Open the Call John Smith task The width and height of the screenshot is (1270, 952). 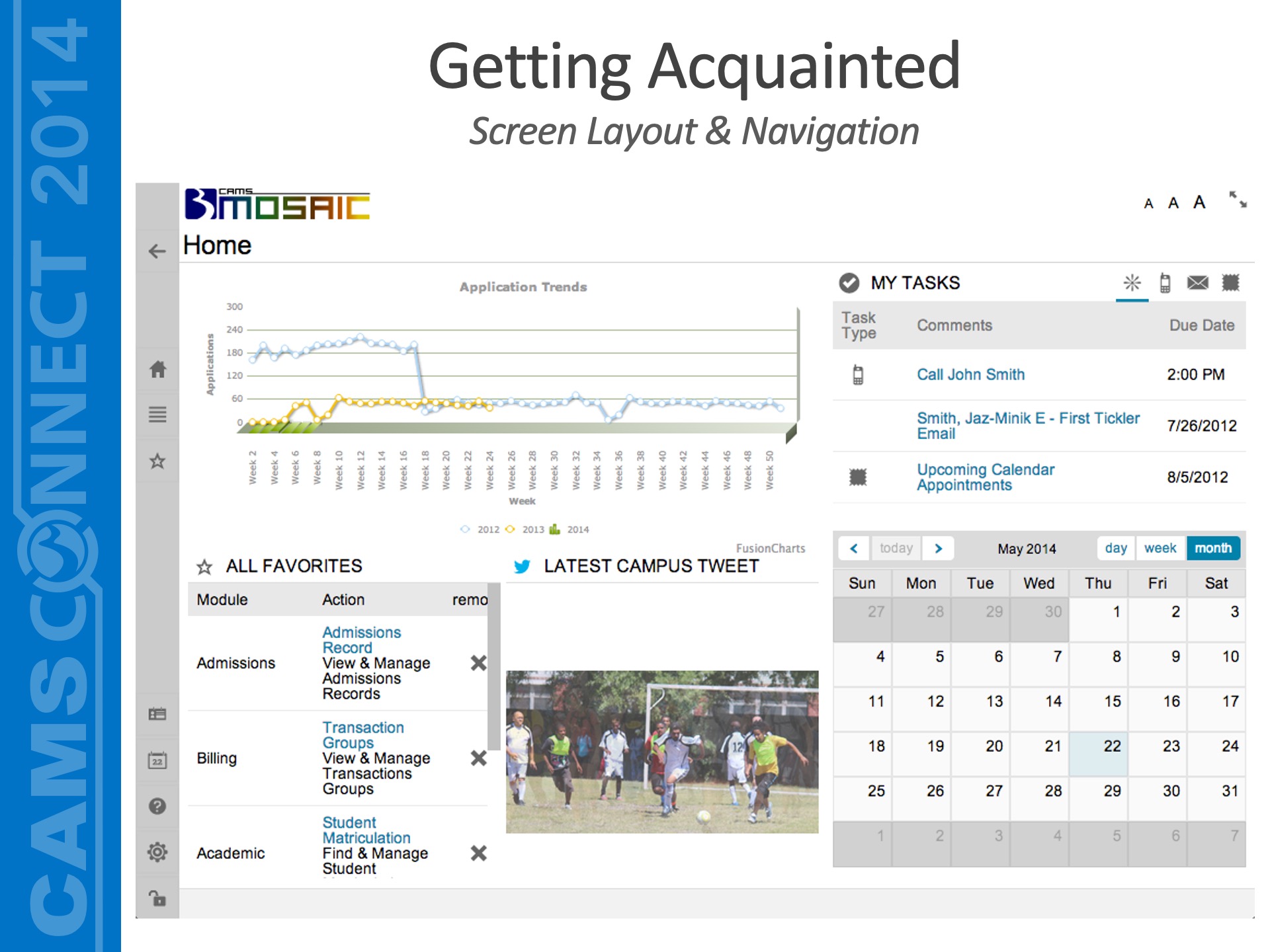coord(970,374)
